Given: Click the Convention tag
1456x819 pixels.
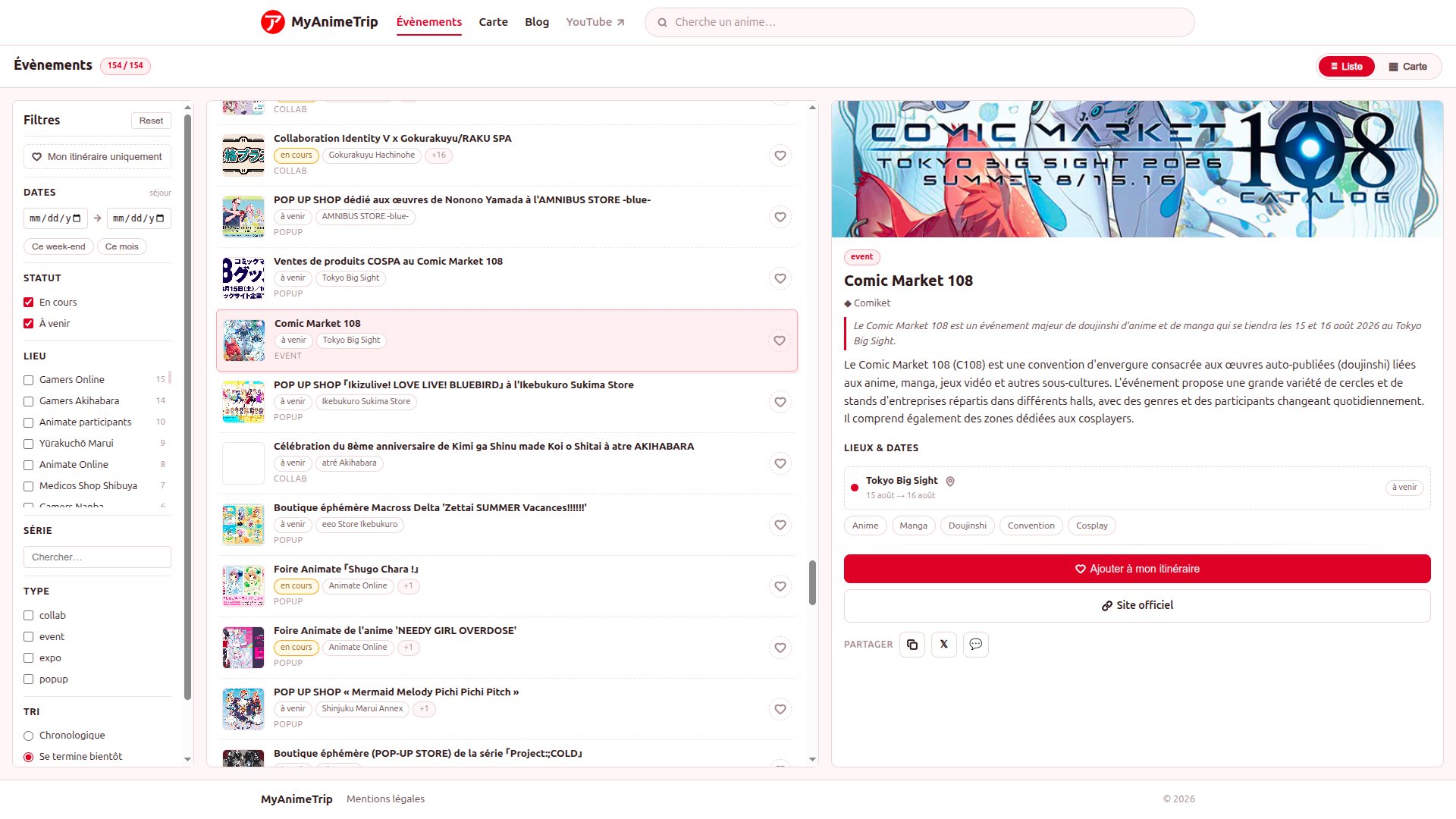Looking at the screenshot, I should coord(1031,526).
